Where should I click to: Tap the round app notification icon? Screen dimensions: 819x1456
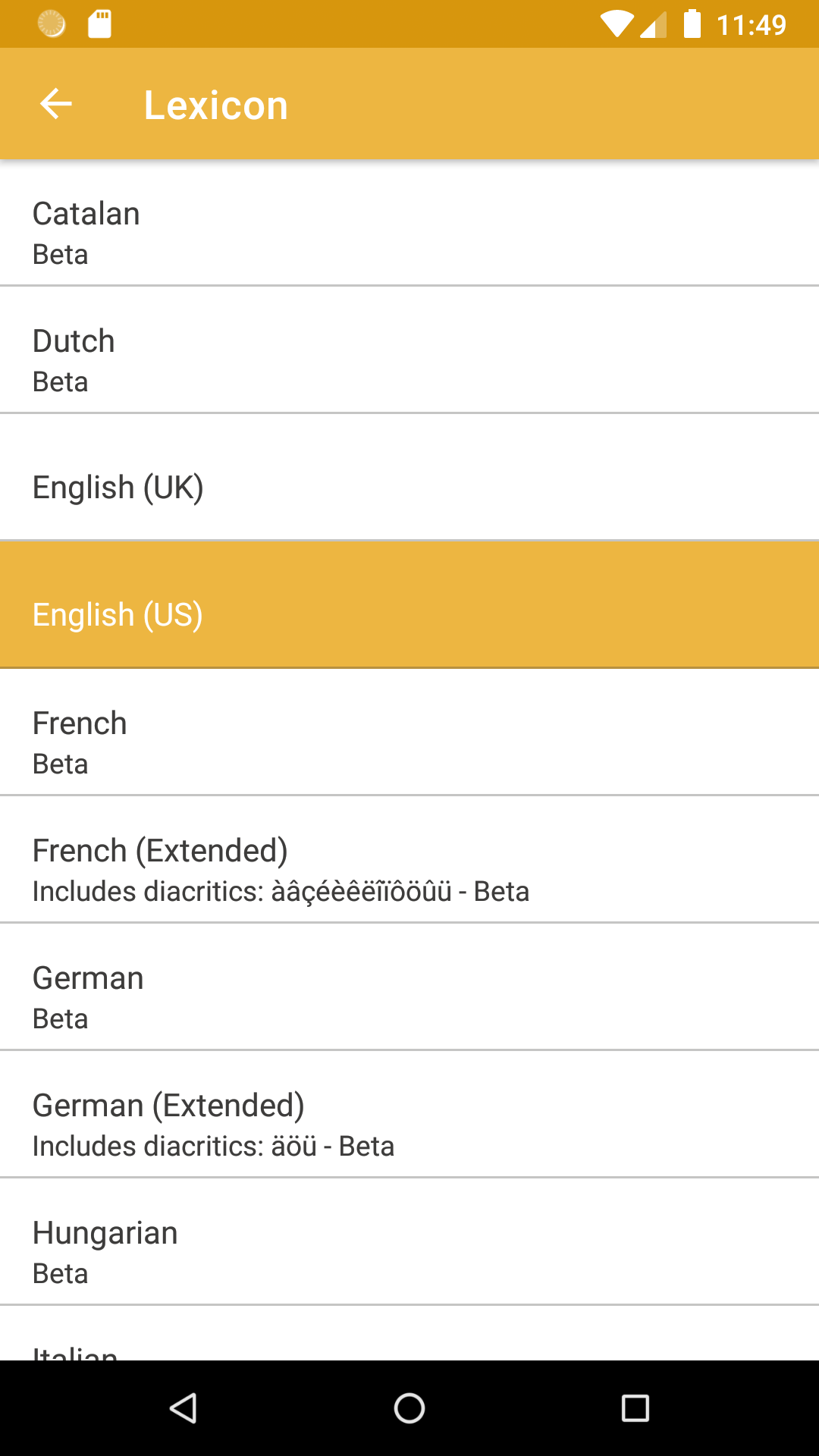(x=52, y=24)
